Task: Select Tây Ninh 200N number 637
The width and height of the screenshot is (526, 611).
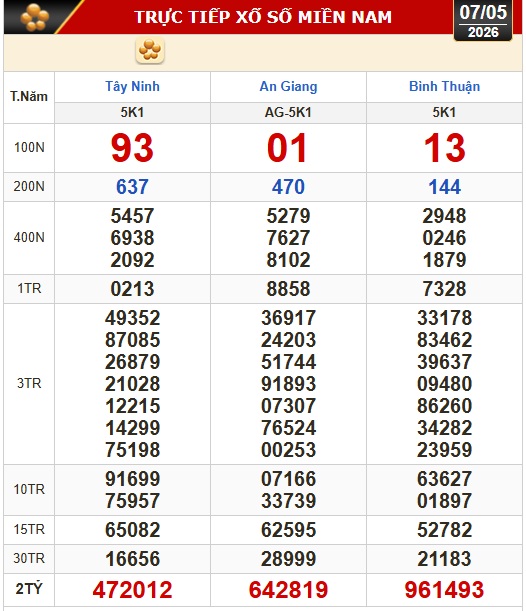Action: tap(132, 187)
